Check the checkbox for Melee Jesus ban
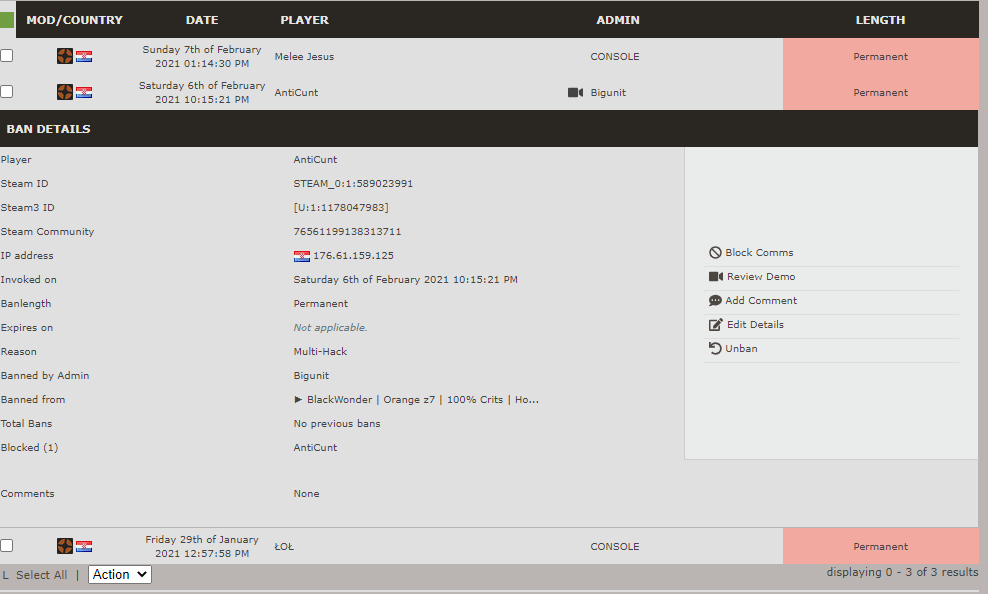988x594 pixels. point(7,55)
